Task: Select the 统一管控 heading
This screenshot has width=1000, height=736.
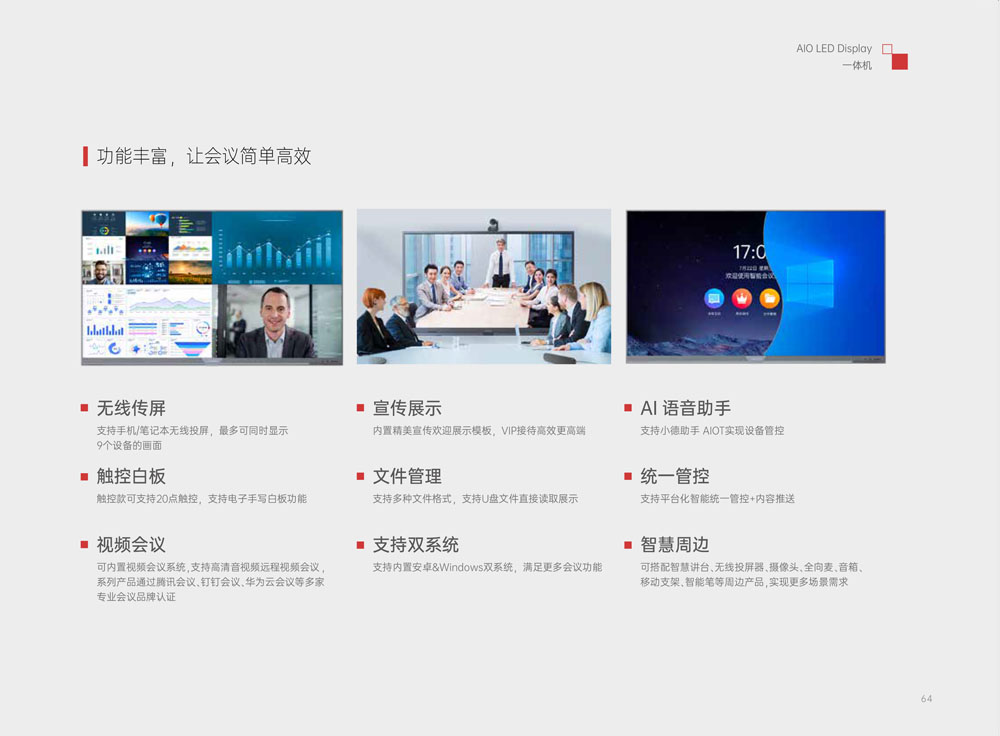Action: (x=674, y=476)
